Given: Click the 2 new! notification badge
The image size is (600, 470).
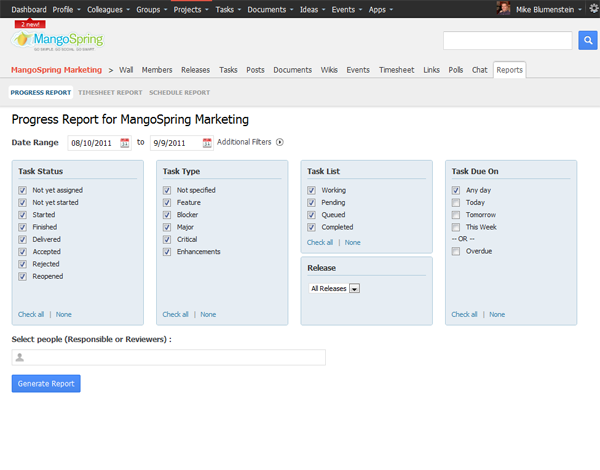Looking at the screenshot, I should 30,24.
